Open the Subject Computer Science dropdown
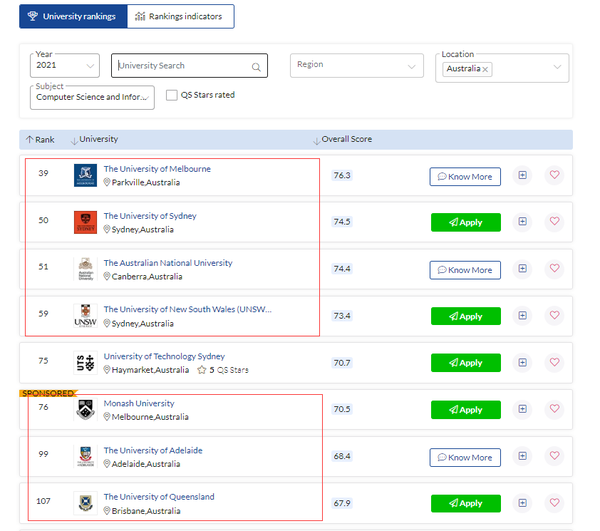 (x=92, y=98)
